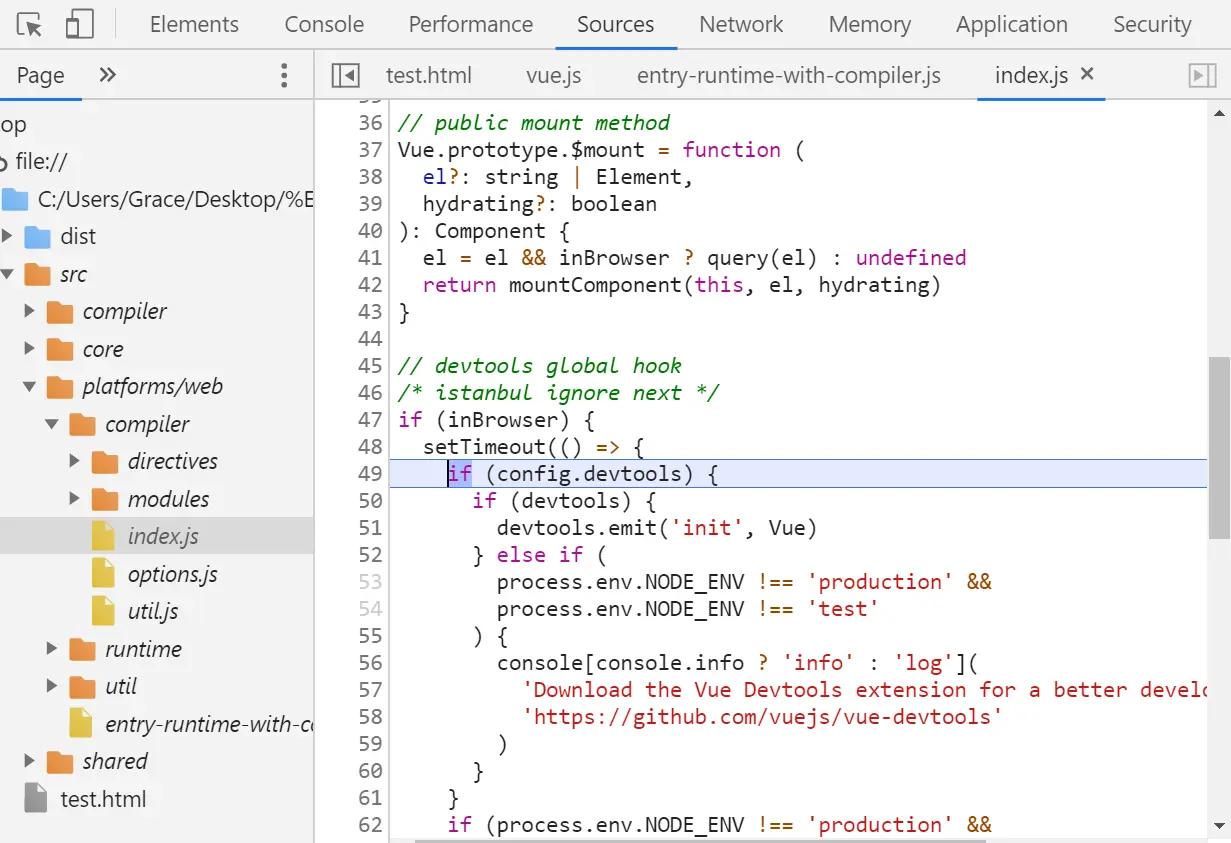Image resolution: width=1231 pixels, height=843 pixels.
Task: Open the Console panel tab
Action: pos(324,25)
